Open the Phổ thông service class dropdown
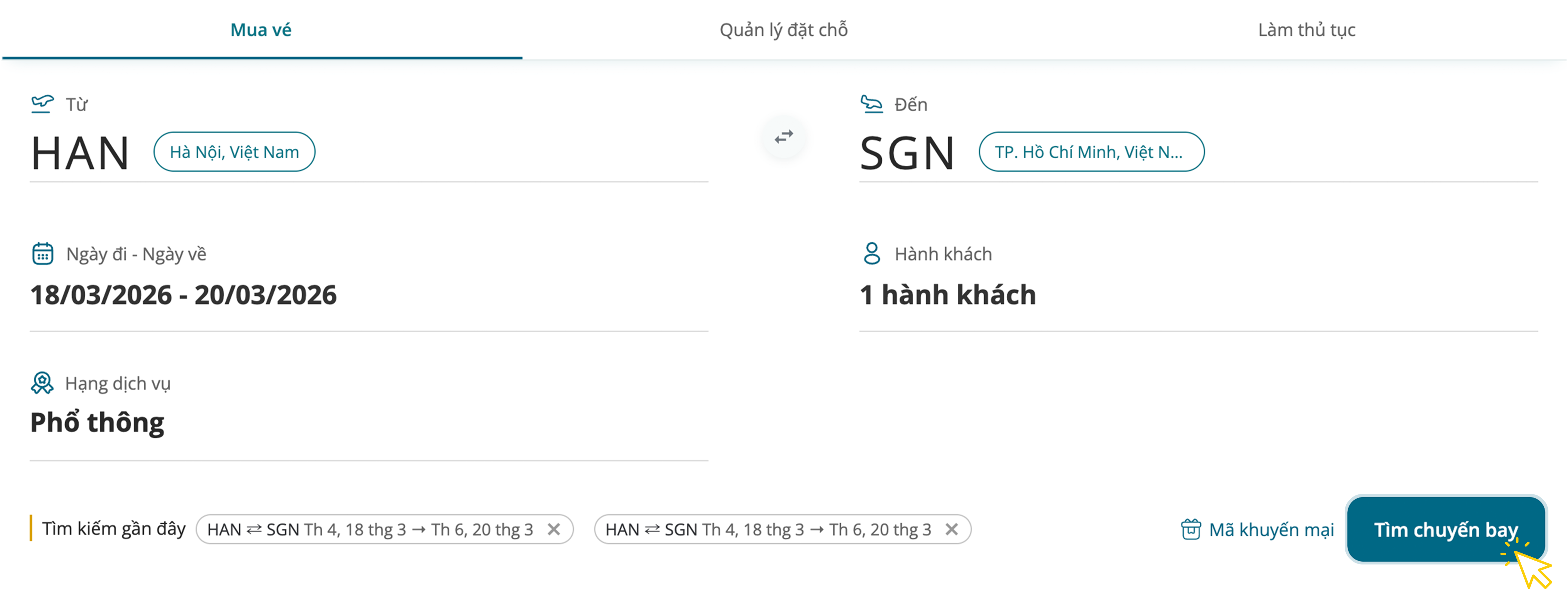The image size is (1568, 589). [97, 422]
